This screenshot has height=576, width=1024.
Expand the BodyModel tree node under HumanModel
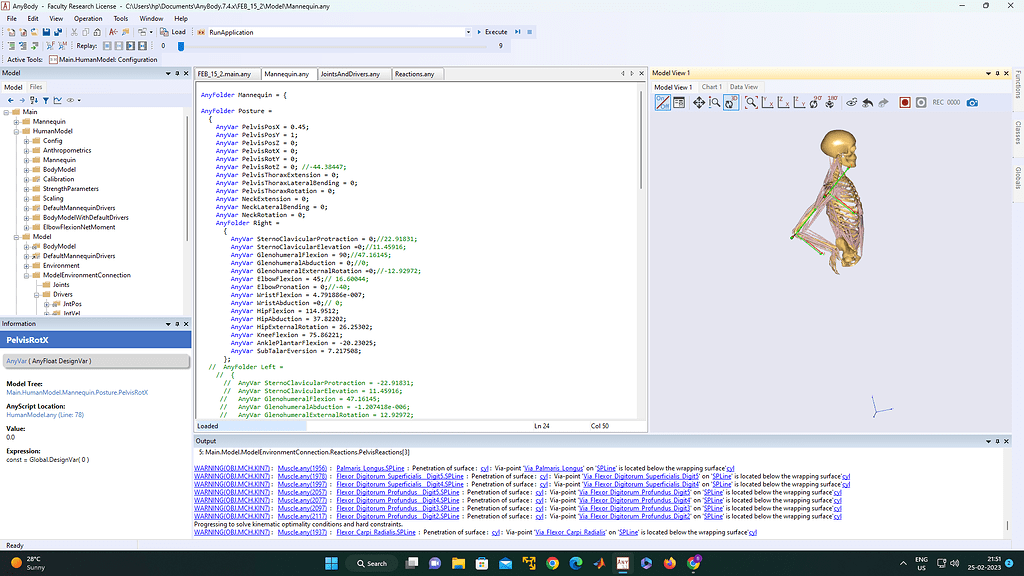pyautogui.click(x=26, y=169)
